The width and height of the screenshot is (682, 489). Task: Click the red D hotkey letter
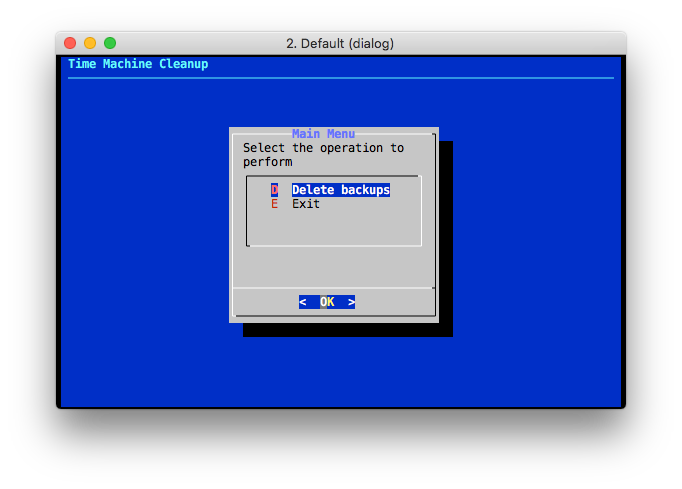(x=274, y=190)
